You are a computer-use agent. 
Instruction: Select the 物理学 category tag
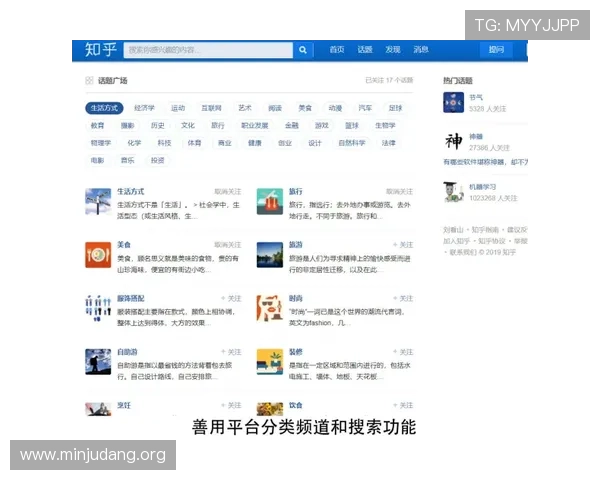101,143
